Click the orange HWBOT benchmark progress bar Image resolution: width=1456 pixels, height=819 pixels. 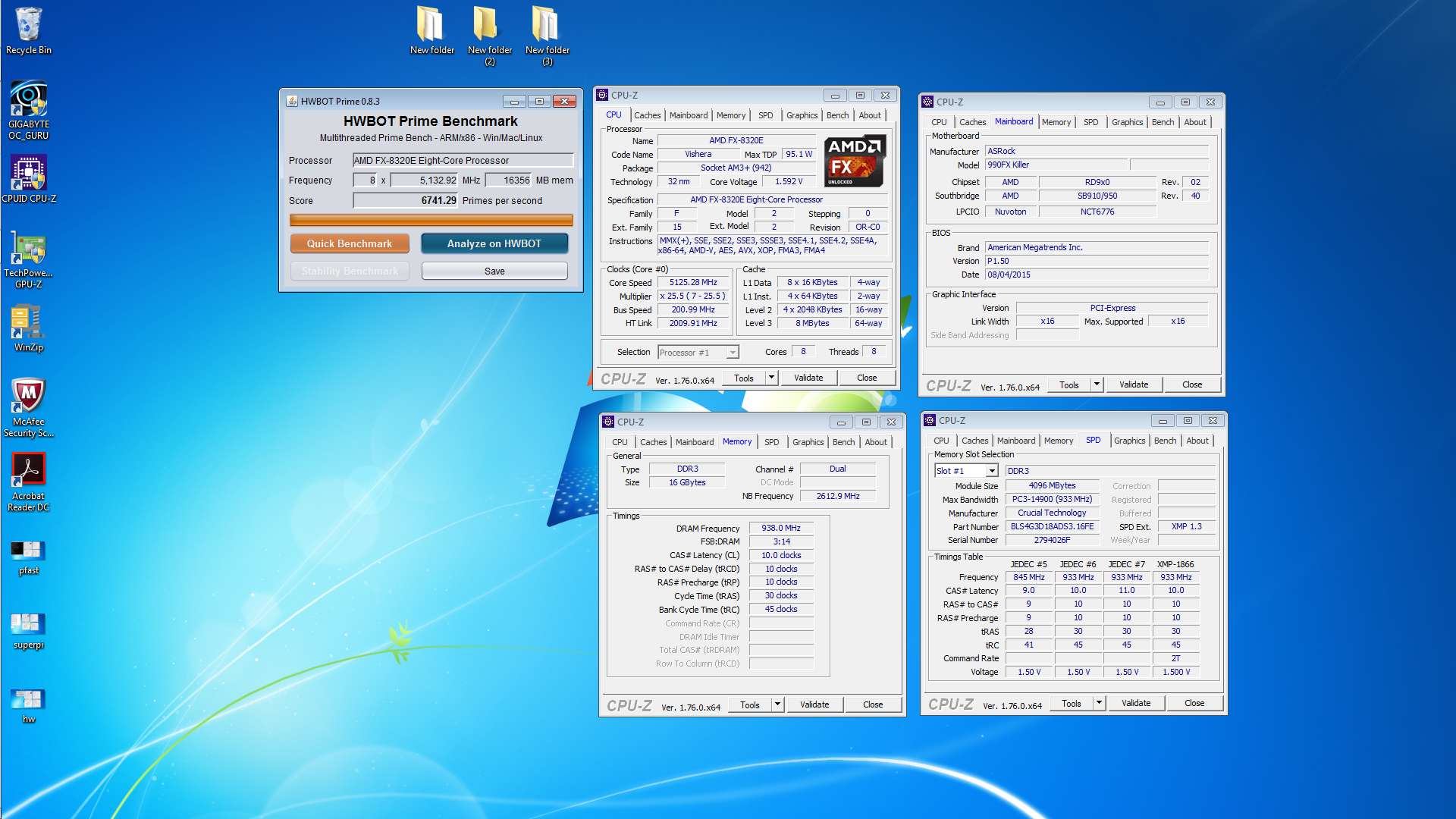click(x=431, y=221)
